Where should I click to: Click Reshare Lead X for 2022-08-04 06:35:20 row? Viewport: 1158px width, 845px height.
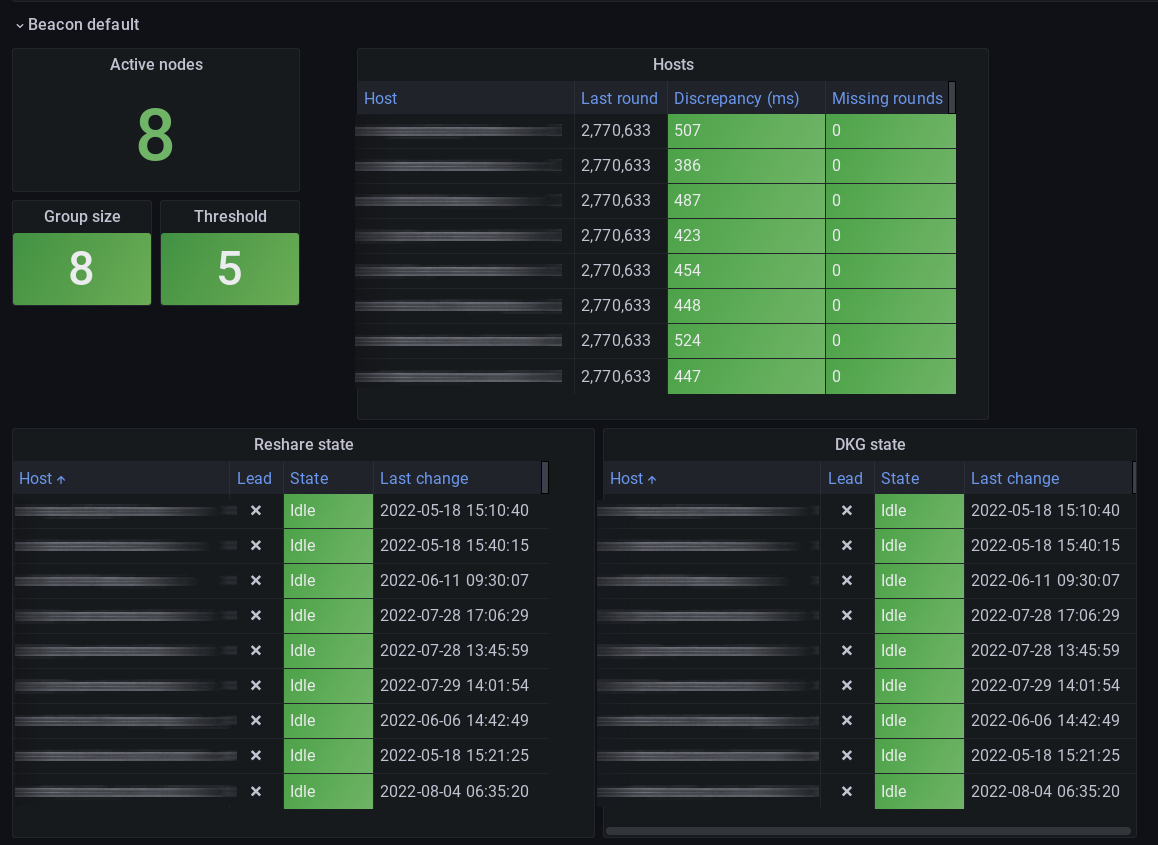point(255,791)
